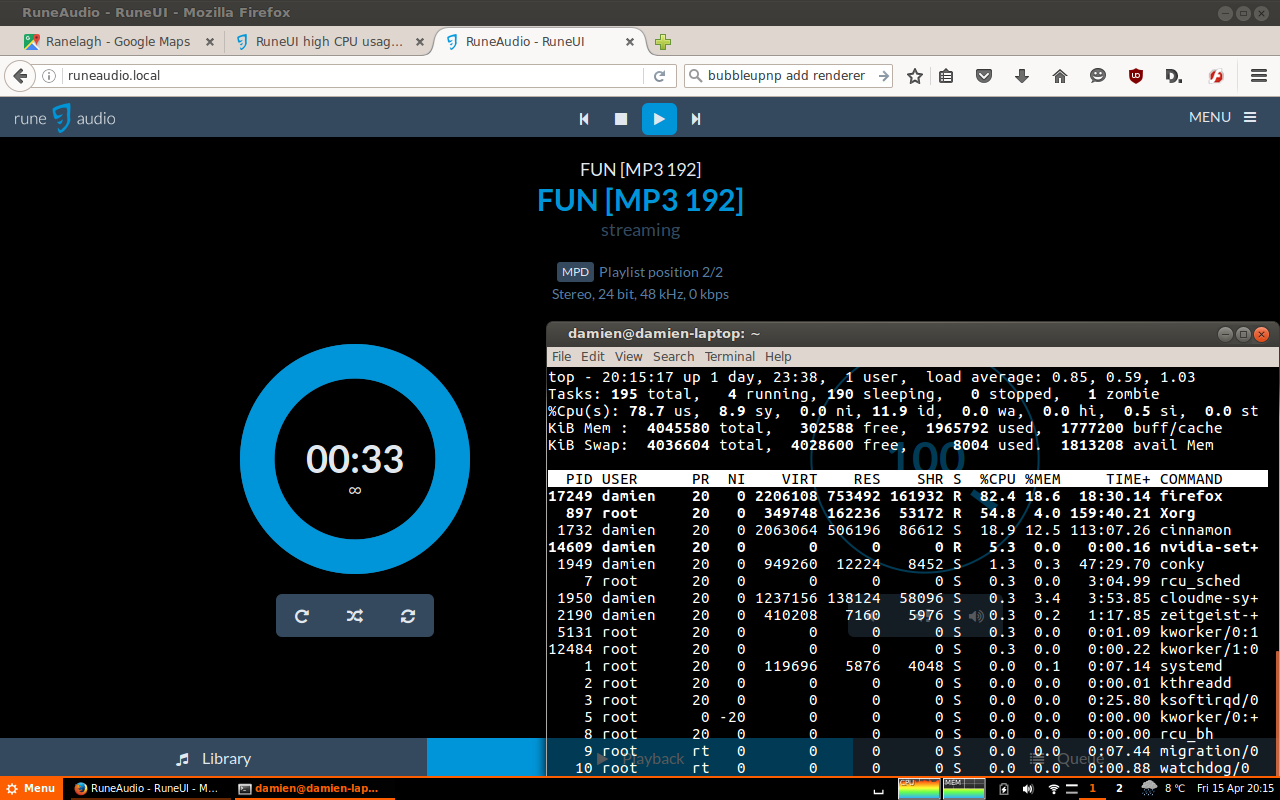Image resolution: width=1280 pixels, height=800 pixels.
Task: Toggle repeat playback below the time knob
Action: tap(302, 616)
